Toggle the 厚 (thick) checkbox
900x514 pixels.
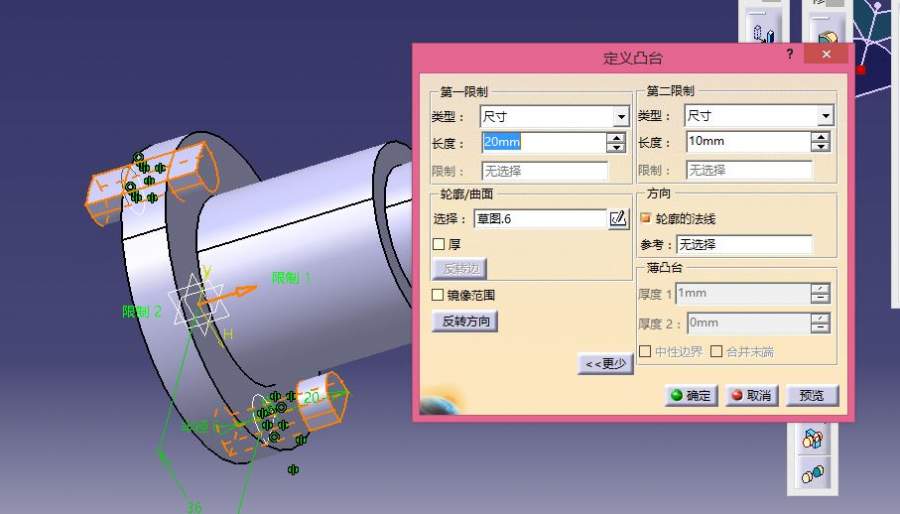pos(439,244)
